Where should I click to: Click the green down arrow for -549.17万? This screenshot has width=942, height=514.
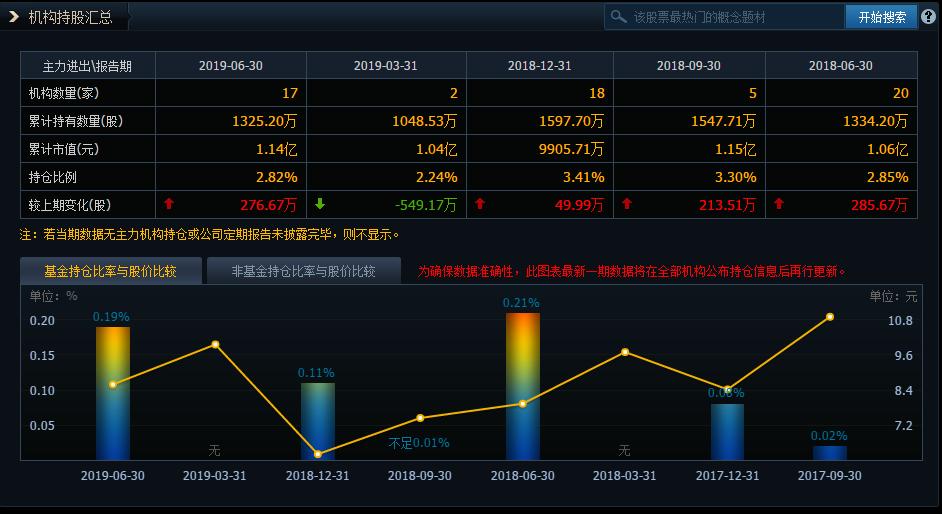coord(320,204)
